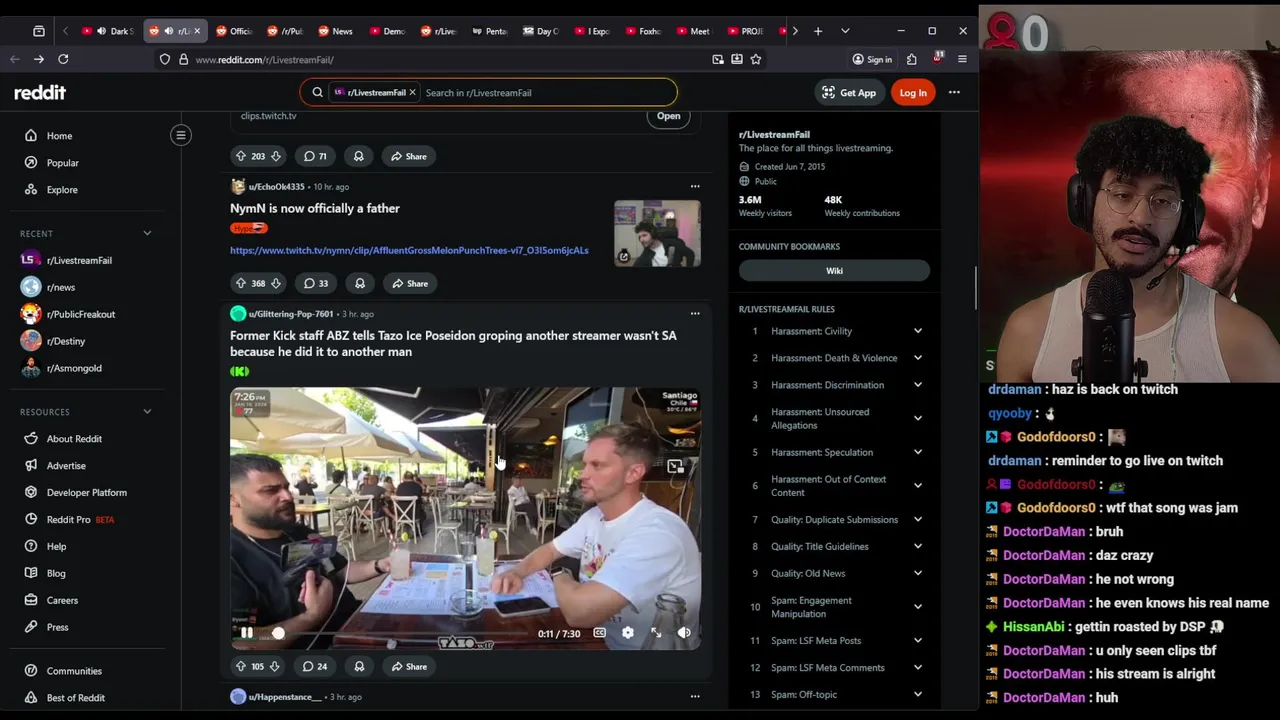Screen dimensions: 1280x720
Task: Open 24 comments on Kick staff post
Action: (x=315, y=666)
